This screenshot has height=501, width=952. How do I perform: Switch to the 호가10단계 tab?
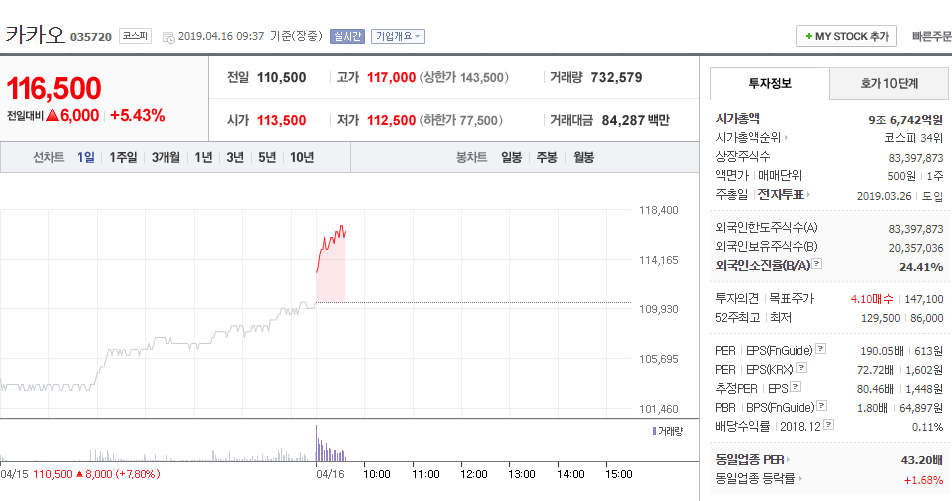click(889, 84)
